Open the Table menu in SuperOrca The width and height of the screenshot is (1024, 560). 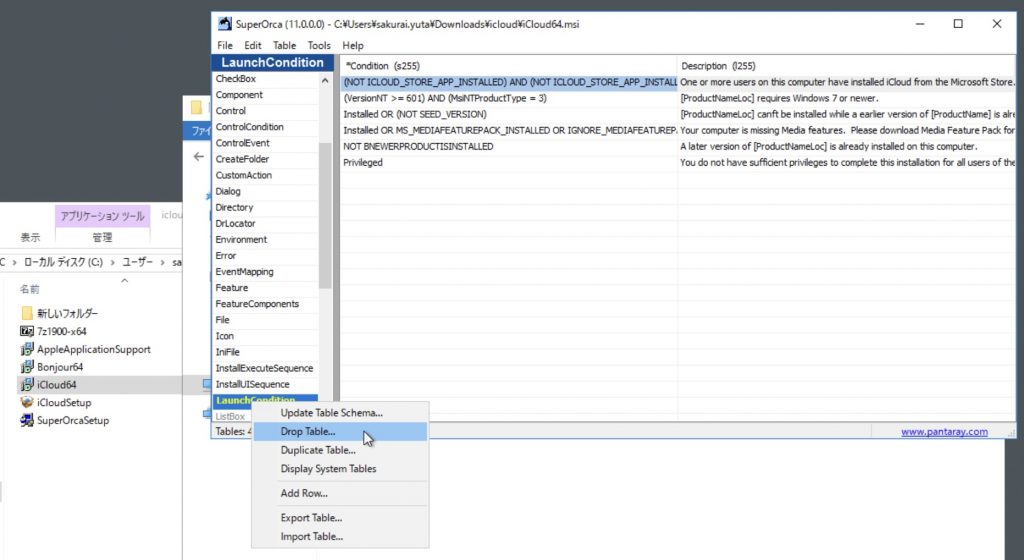coord(284,46)
